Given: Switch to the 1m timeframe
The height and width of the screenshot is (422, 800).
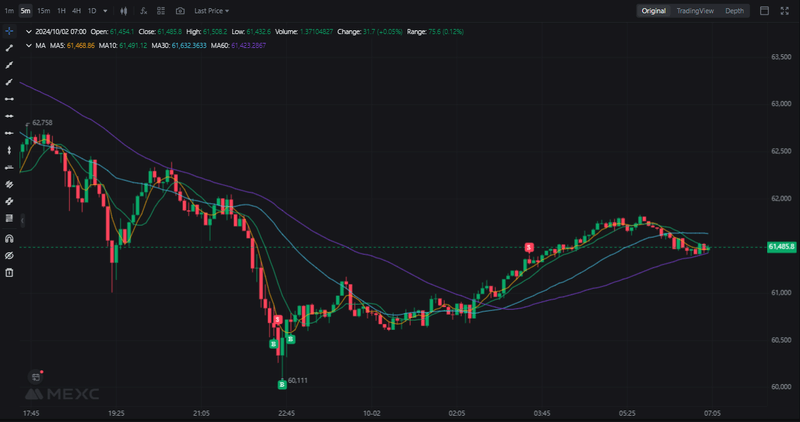Looking at the screenshot, I should coord(9,11).
